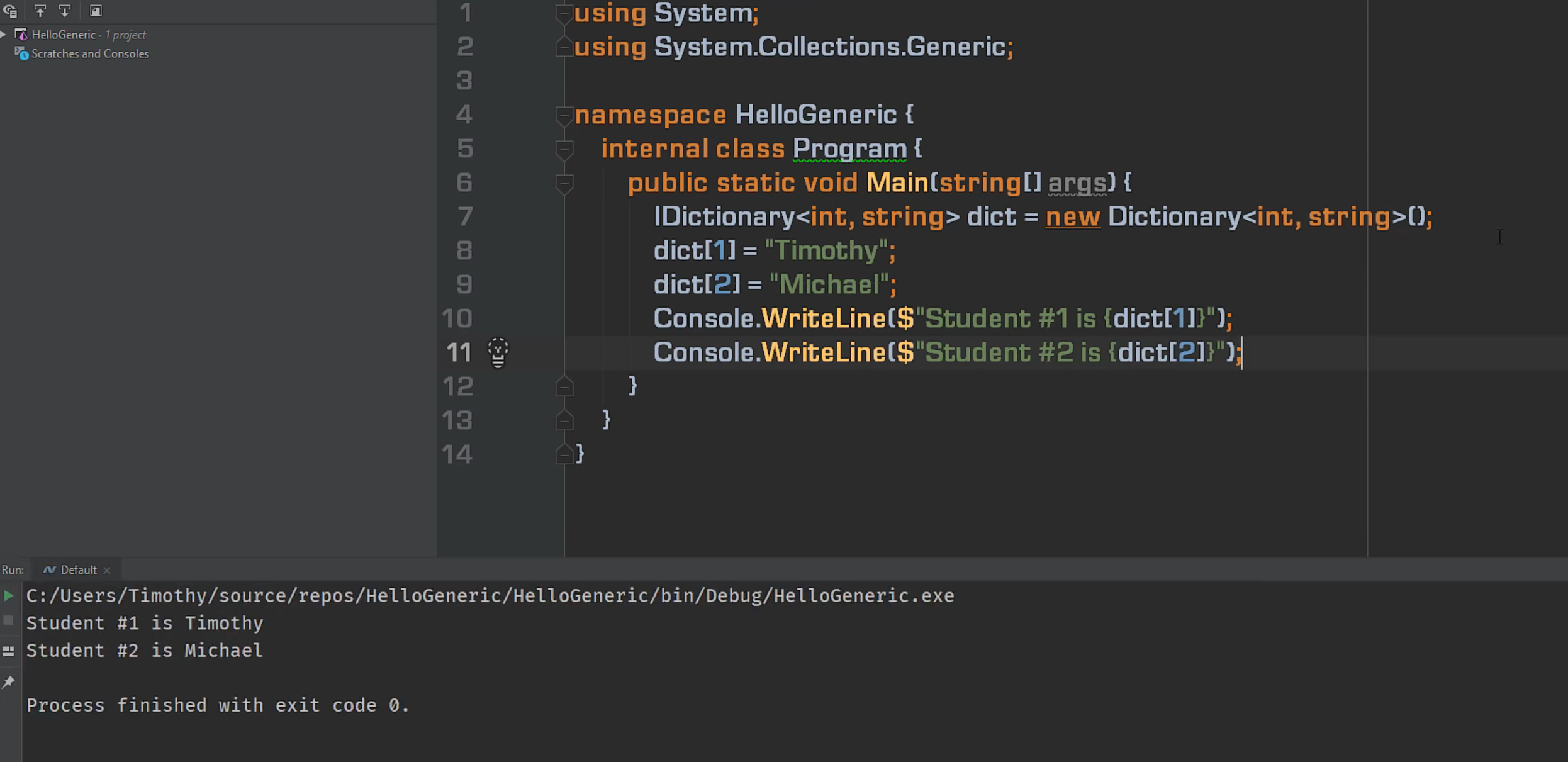Image resolution: width=1568 pixels, height=762 pixels.
Task: Click 'System.Collections.Generic' on line 2
Action: click(x=830, y=47)
